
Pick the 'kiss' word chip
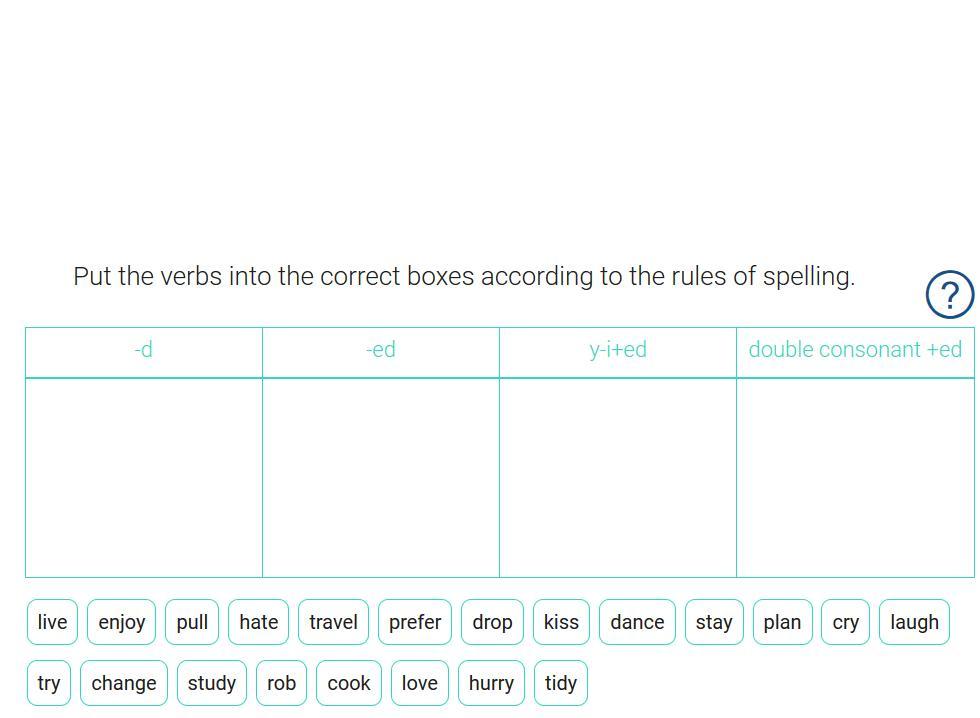pyautogui.click(x=561, y=622)
